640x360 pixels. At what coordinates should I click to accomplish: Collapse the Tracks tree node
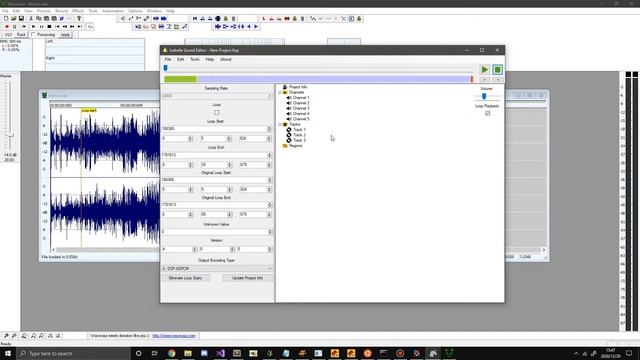coord(280,124)
